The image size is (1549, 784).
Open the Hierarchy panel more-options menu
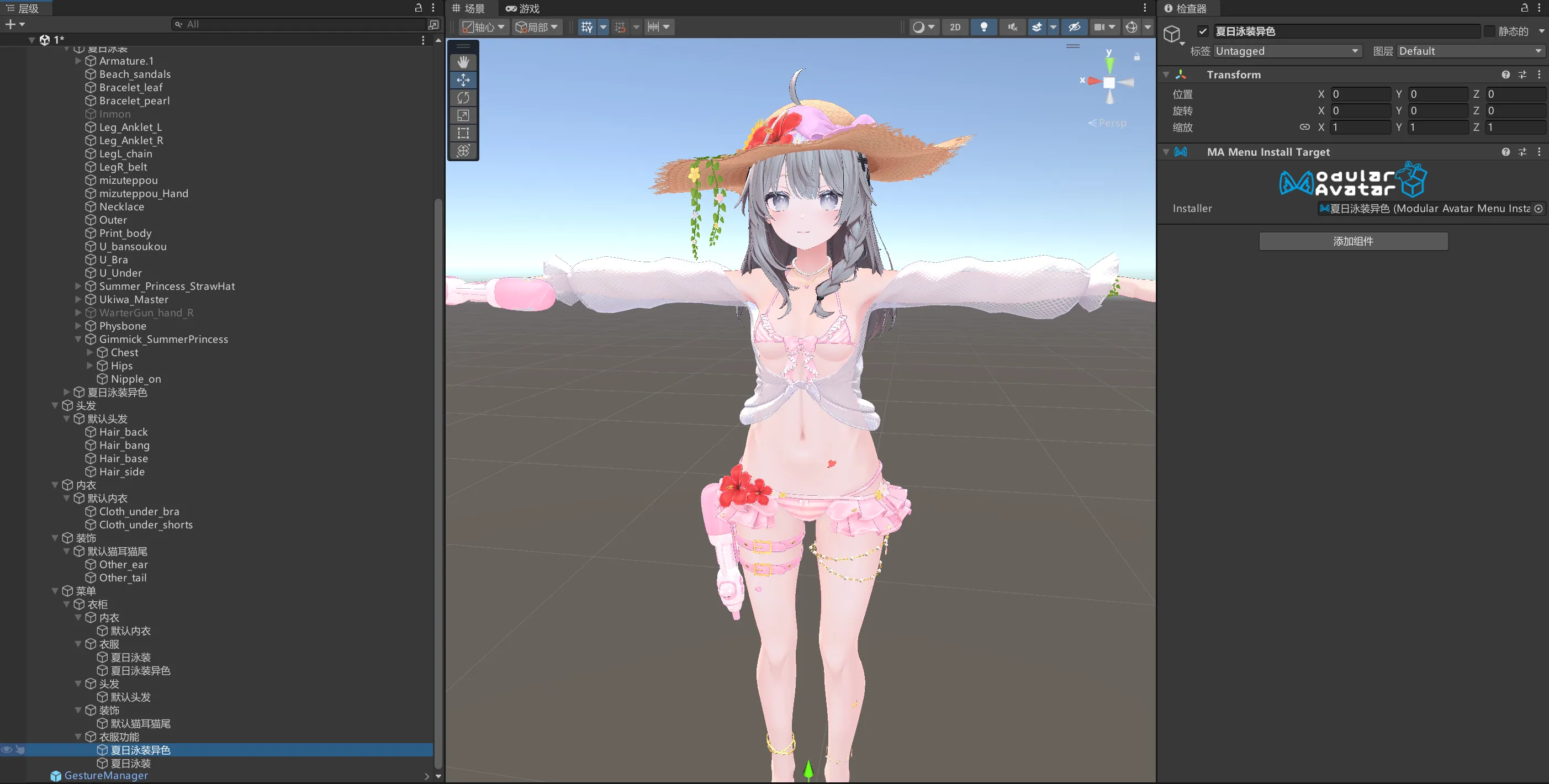pos(433,8)
